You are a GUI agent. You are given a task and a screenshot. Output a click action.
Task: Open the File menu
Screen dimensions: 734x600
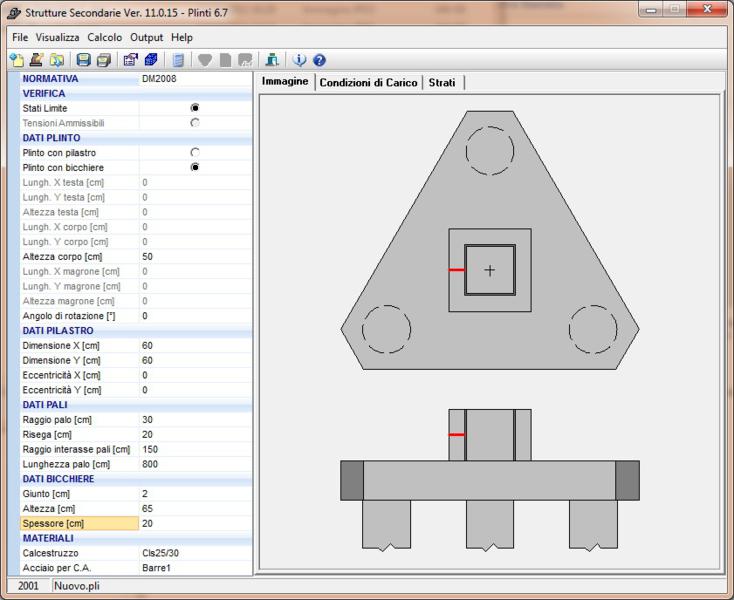pos(20,37)
